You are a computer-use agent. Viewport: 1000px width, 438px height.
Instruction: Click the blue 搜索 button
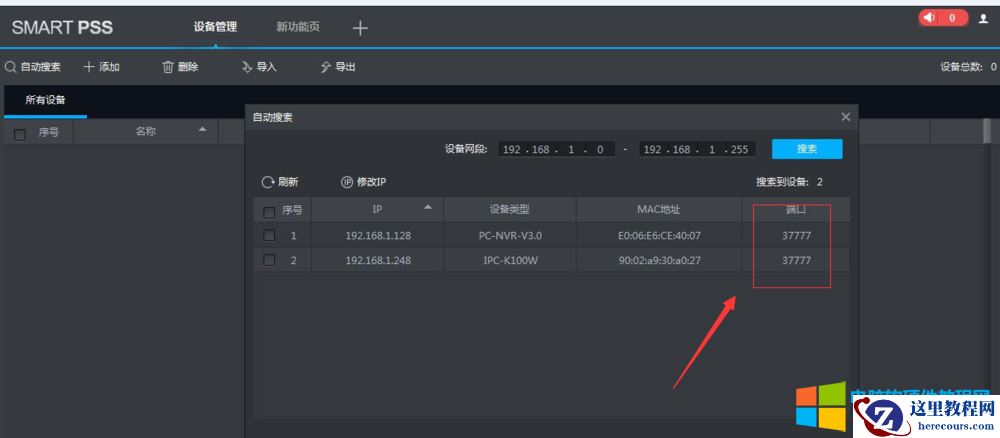pyautogui.click(x=807, y=149)
